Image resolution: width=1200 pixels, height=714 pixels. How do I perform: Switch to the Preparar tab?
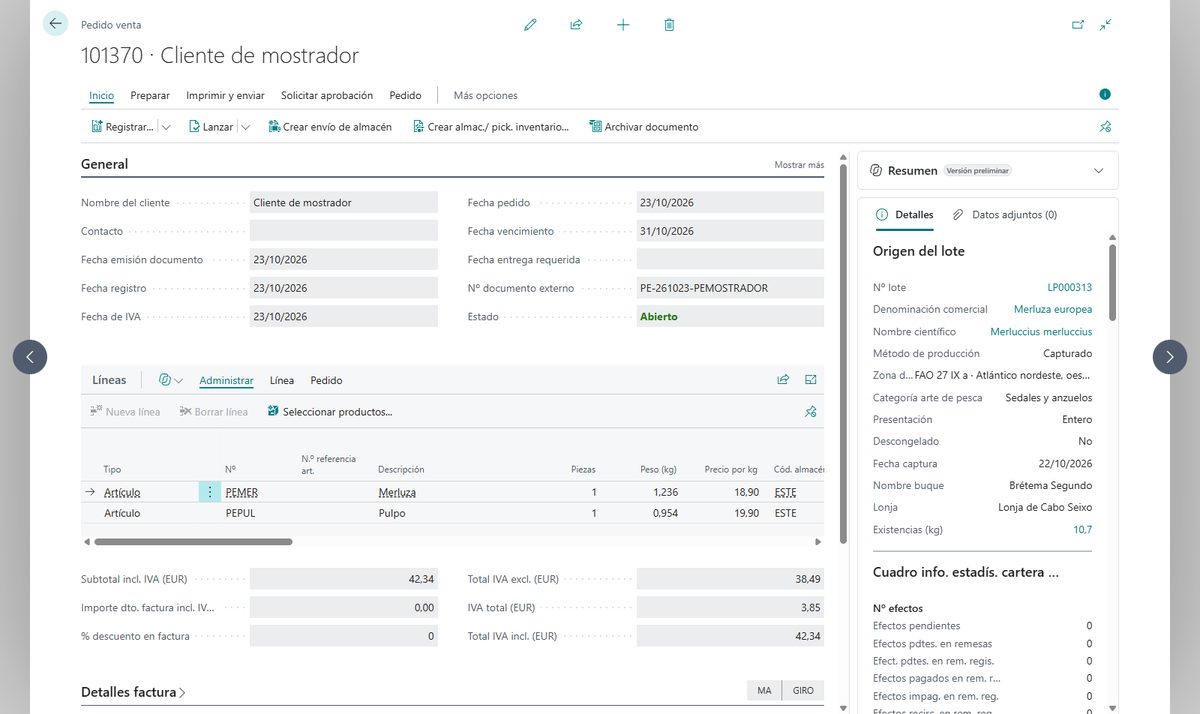pos(150,95)
